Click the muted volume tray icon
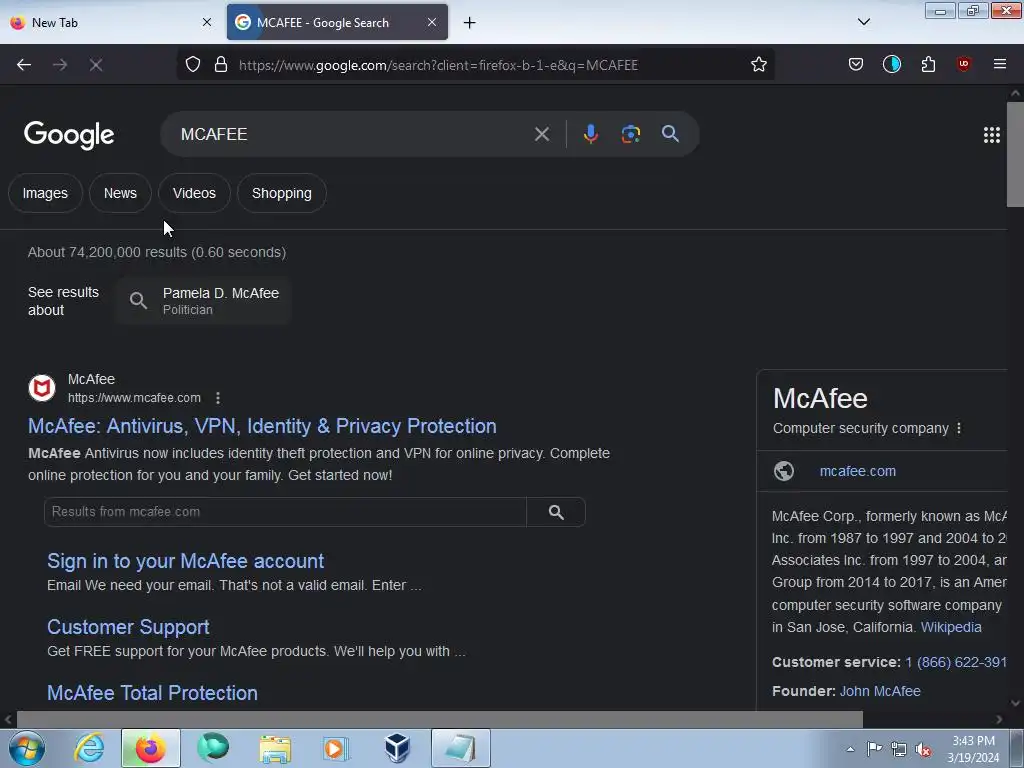This screenshot has width=1024, height=768. point(923,750)
